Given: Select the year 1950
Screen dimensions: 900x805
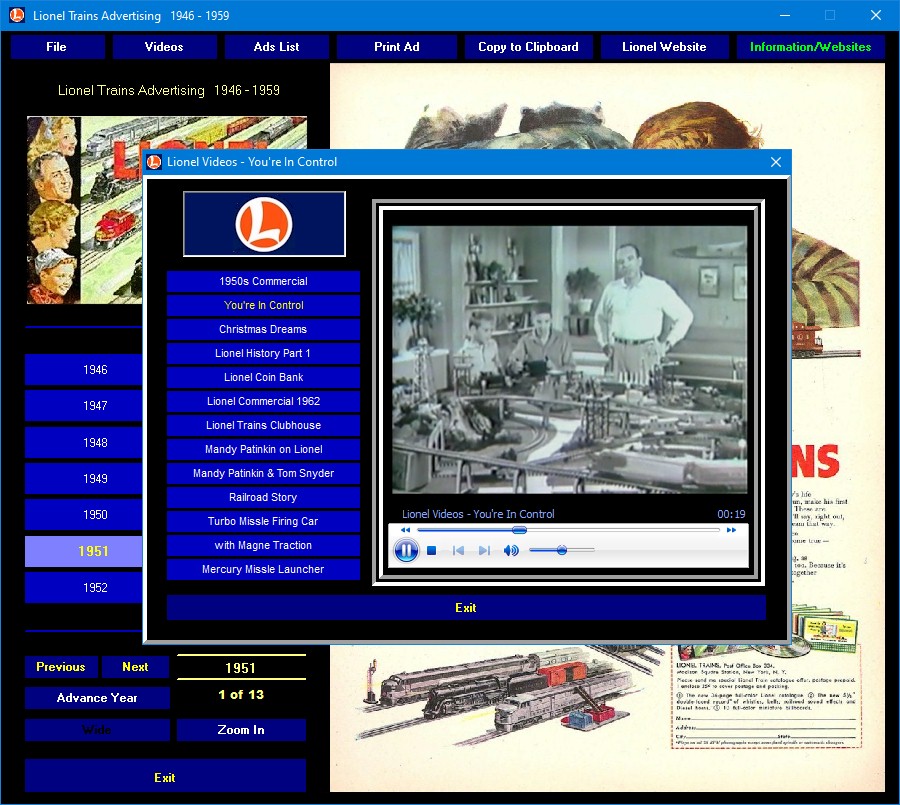Looking at the screenshot, I should (84, 515).
